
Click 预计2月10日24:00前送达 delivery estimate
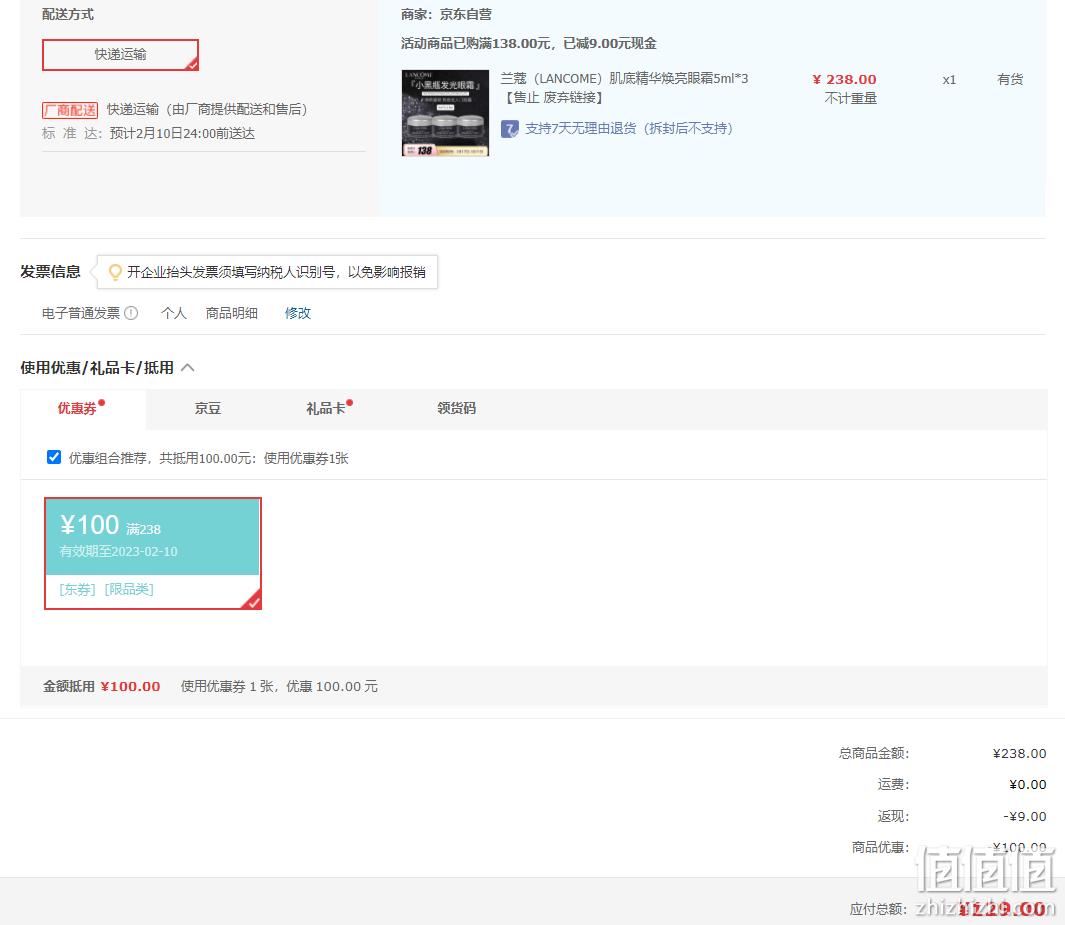(182, 133)
